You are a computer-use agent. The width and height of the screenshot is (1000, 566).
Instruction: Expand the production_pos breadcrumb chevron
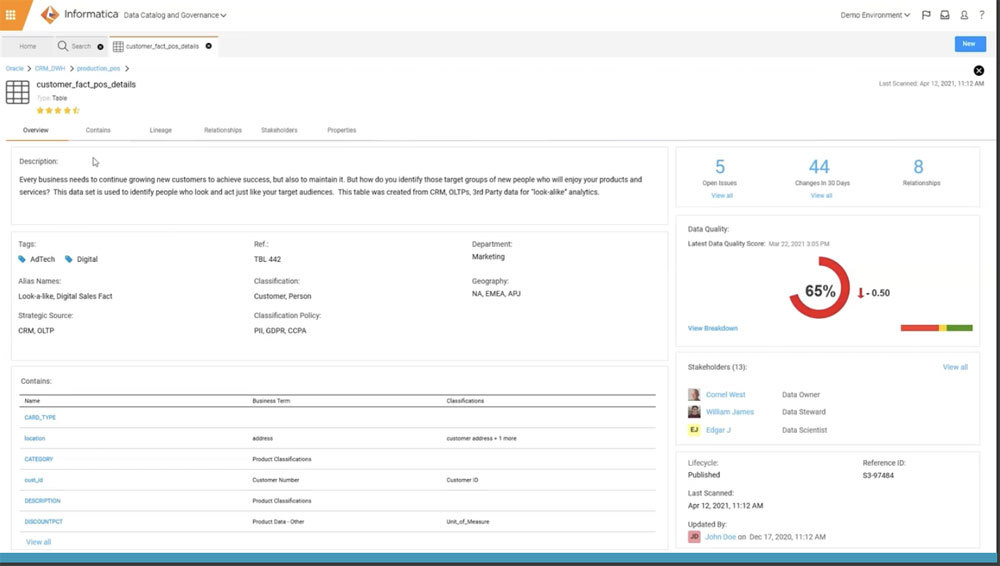click(x=129, y=68)
